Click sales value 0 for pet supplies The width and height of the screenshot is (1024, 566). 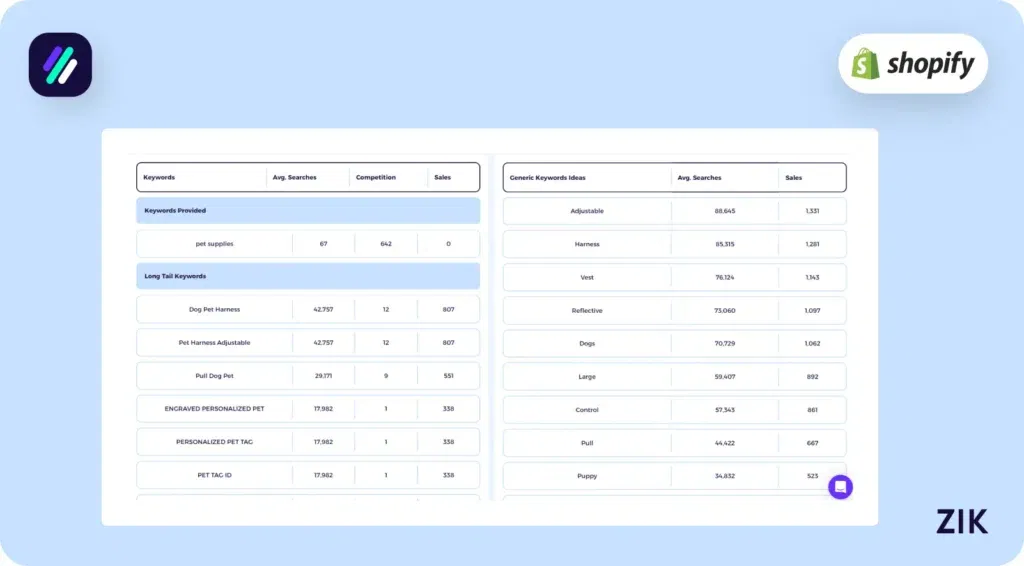448,244
